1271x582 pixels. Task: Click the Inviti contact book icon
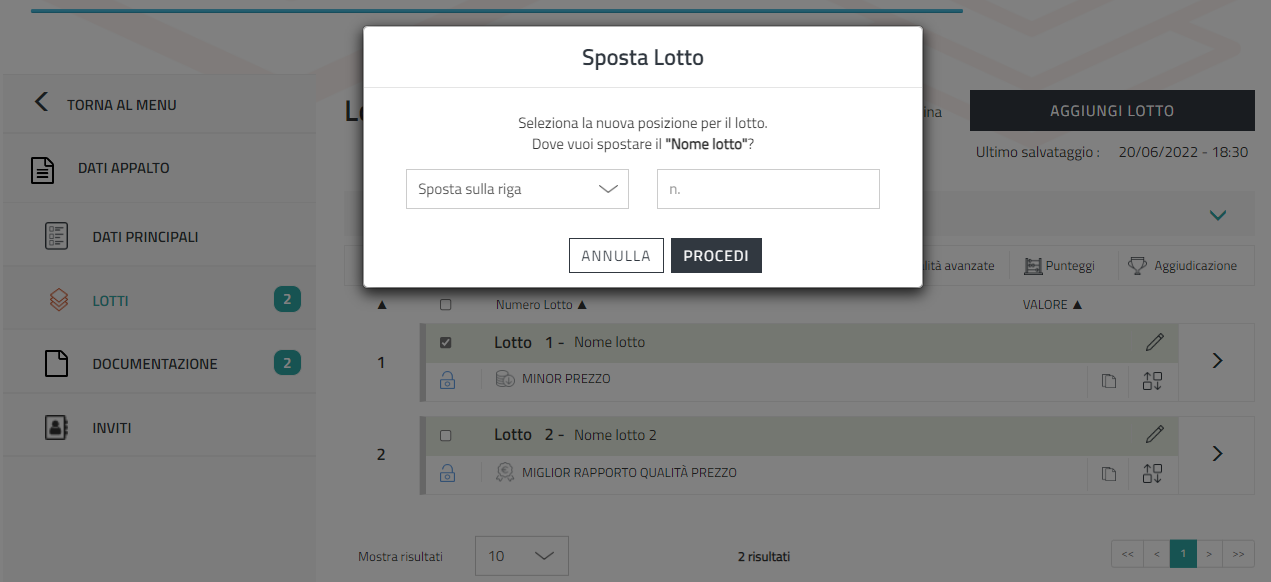57,428
